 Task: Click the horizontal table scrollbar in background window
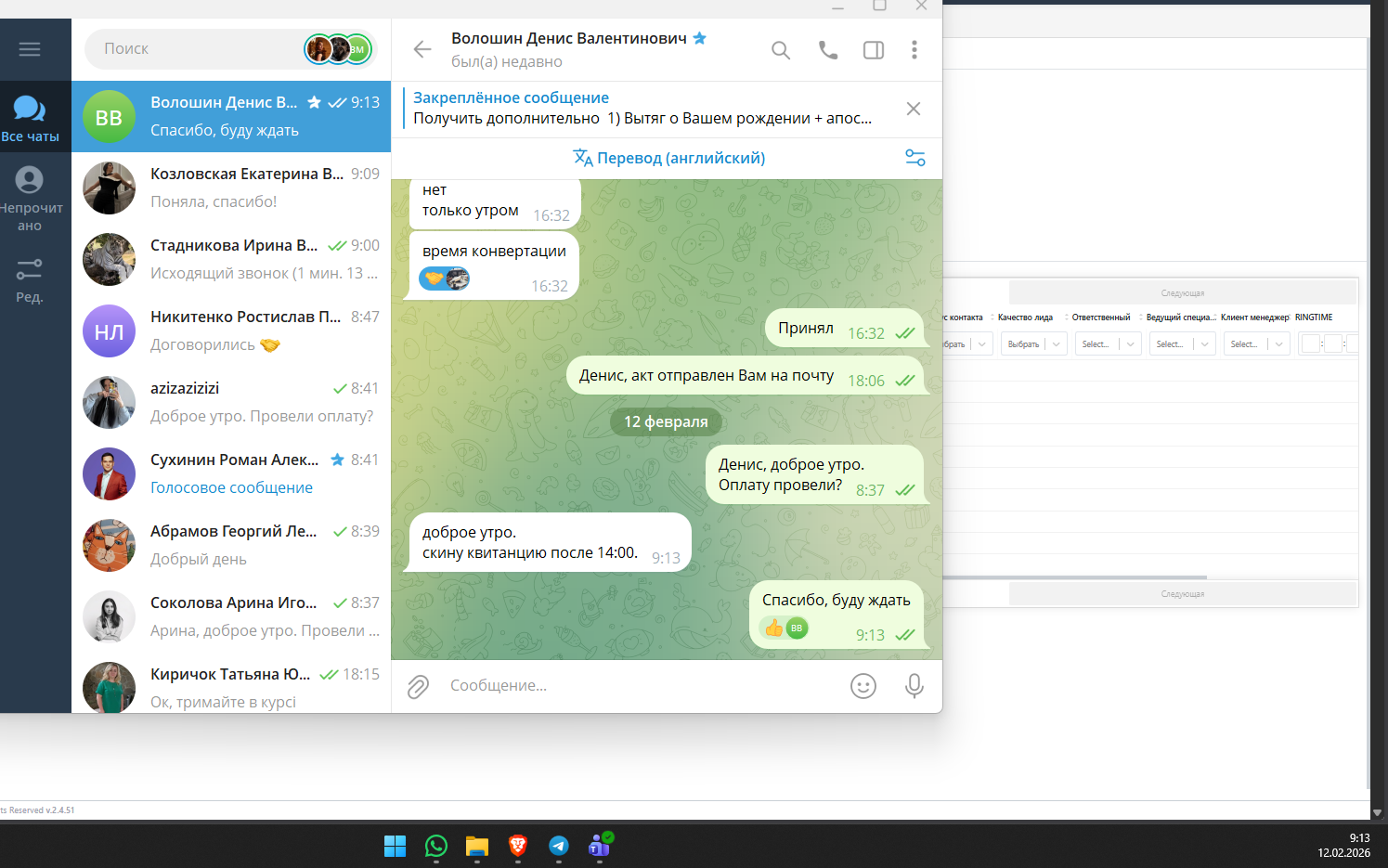[x=1075, y=577]
